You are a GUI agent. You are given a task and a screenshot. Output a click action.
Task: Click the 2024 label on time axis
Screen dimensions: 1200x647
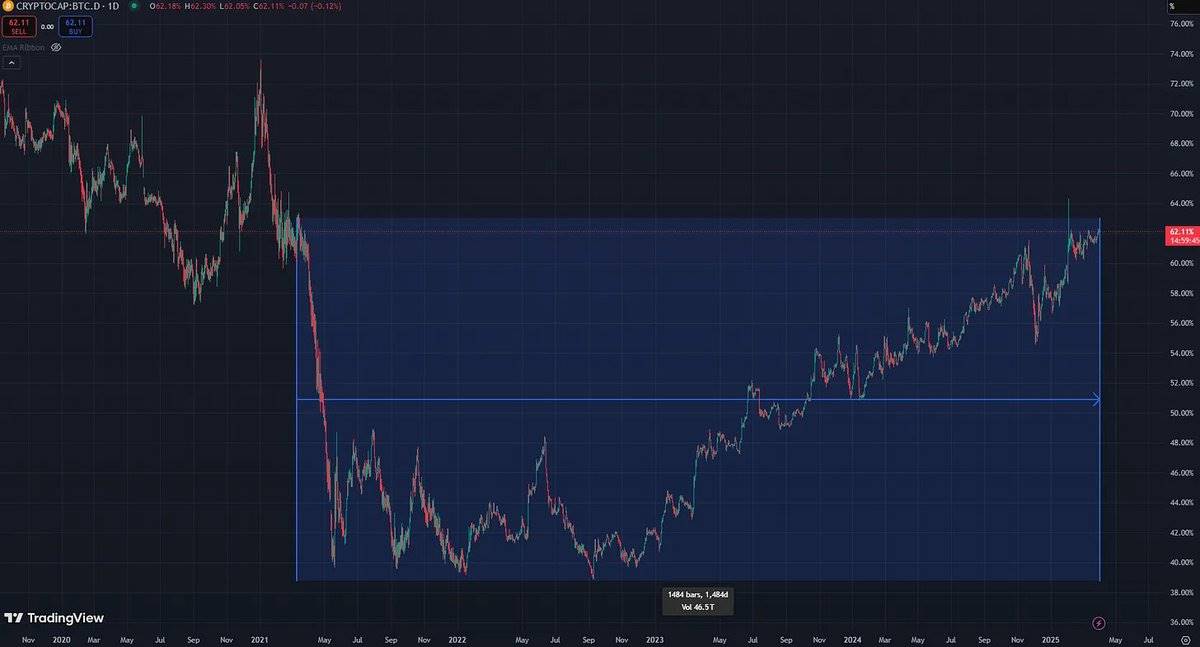point(852,638)
